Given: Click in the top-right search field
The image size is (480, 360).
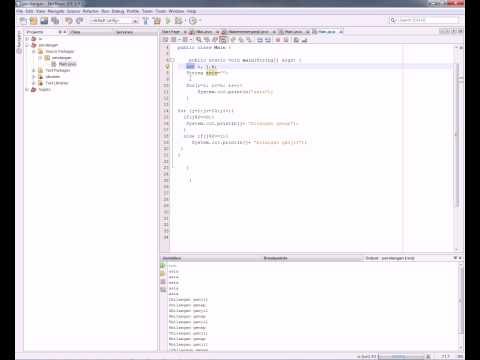Looking at the screenshot, I should click(428, 20).
